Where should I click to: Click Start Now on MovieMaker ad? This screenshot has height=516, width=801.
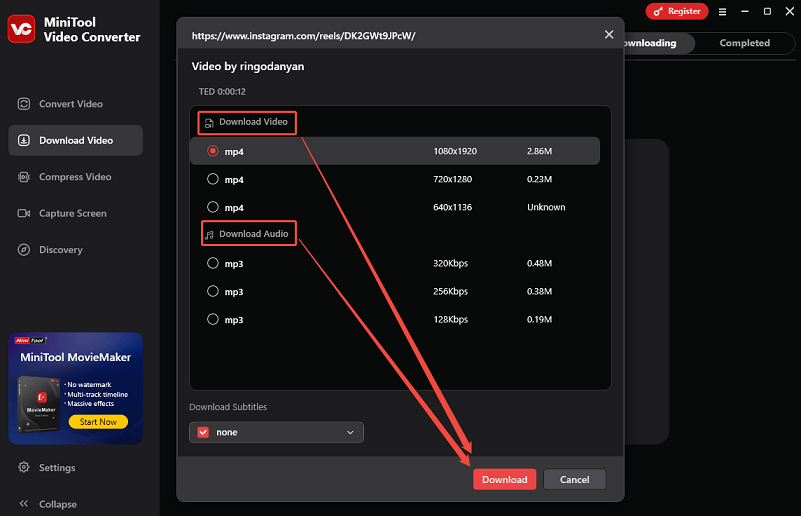pos(98,421)
